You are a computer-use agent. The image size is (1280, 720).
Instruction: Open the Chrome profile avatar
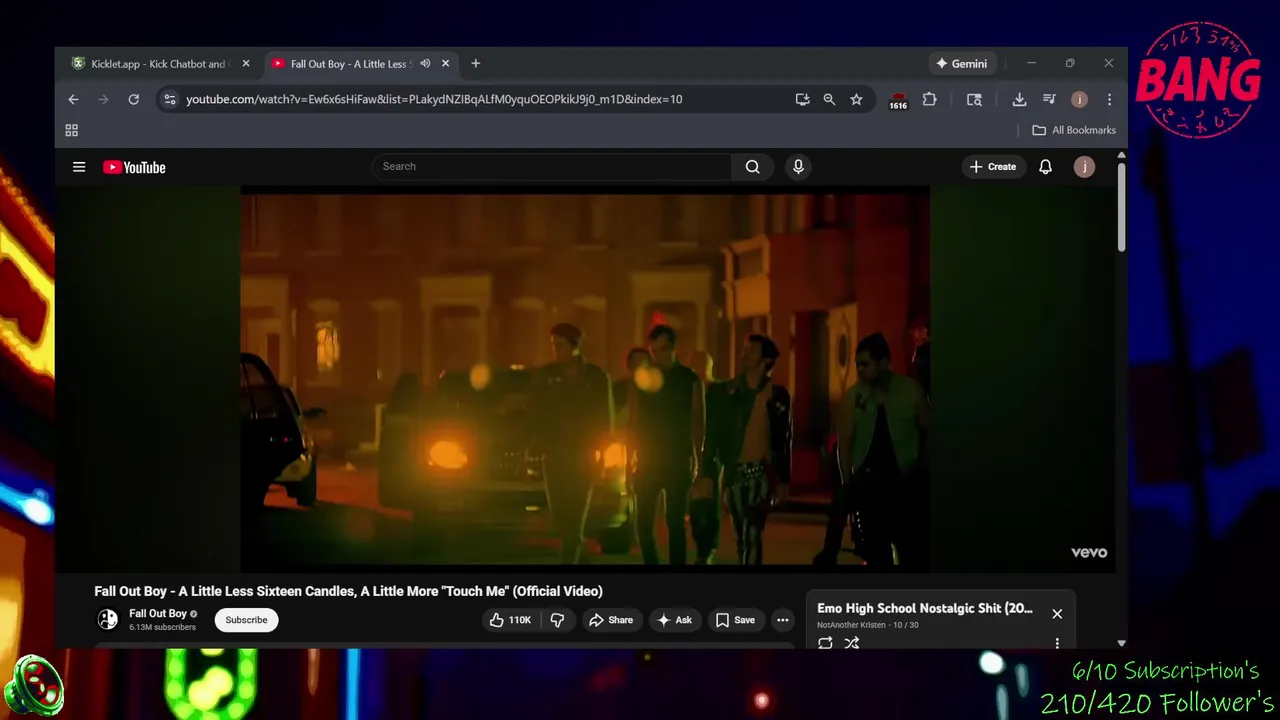[x=1079, y=99]
